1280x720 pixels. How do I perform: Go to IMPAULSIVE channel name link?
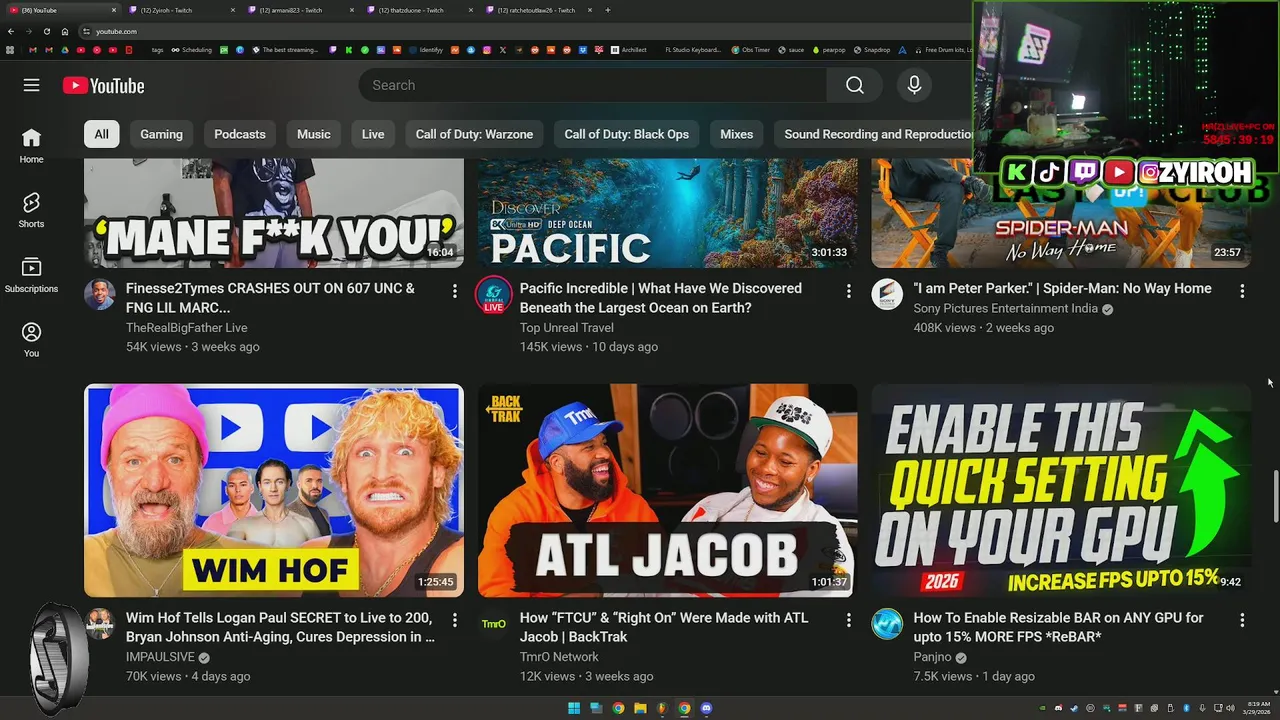(x=160, y=657)
